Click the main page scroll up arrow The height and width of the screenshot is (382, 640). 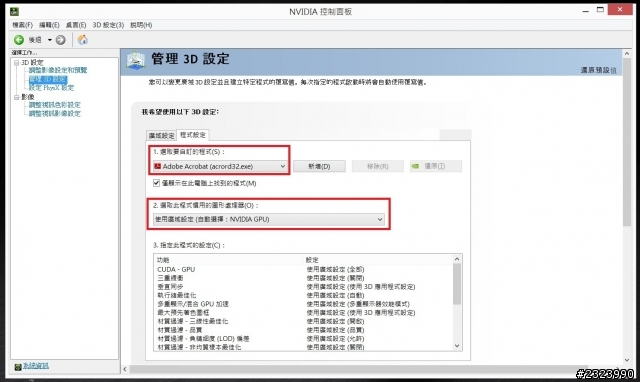[x=627, y=53]
